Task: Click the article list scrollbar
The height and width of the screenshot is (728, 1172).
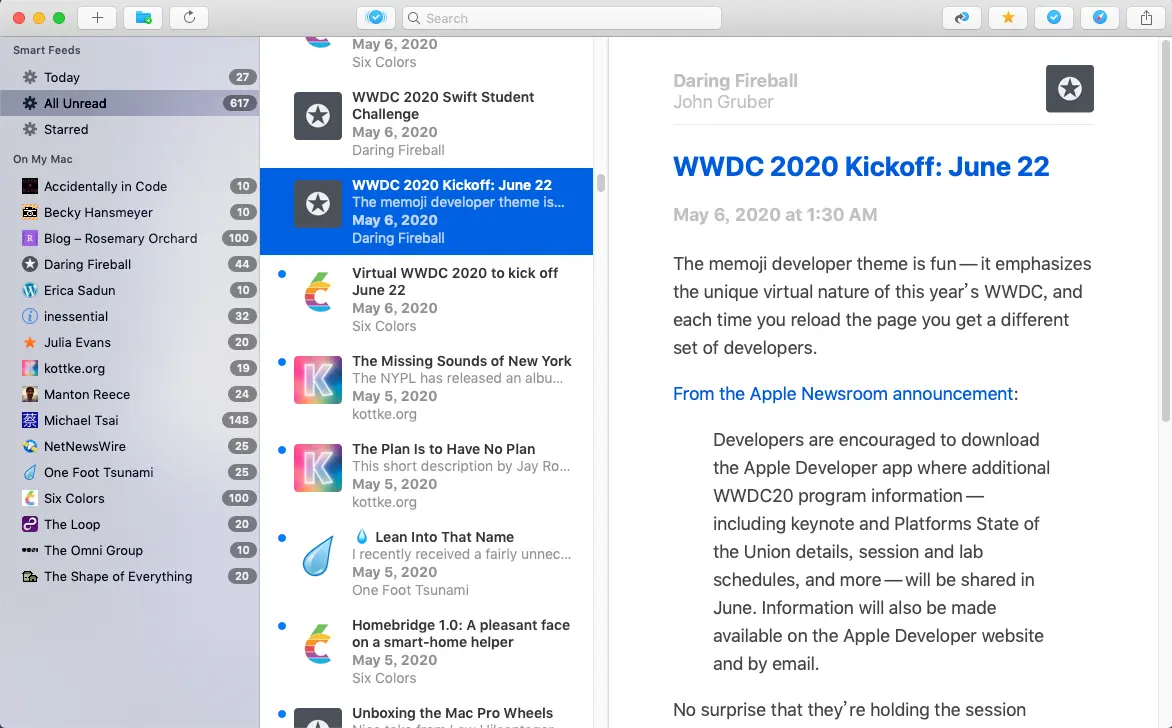Action: pos(601,182)
